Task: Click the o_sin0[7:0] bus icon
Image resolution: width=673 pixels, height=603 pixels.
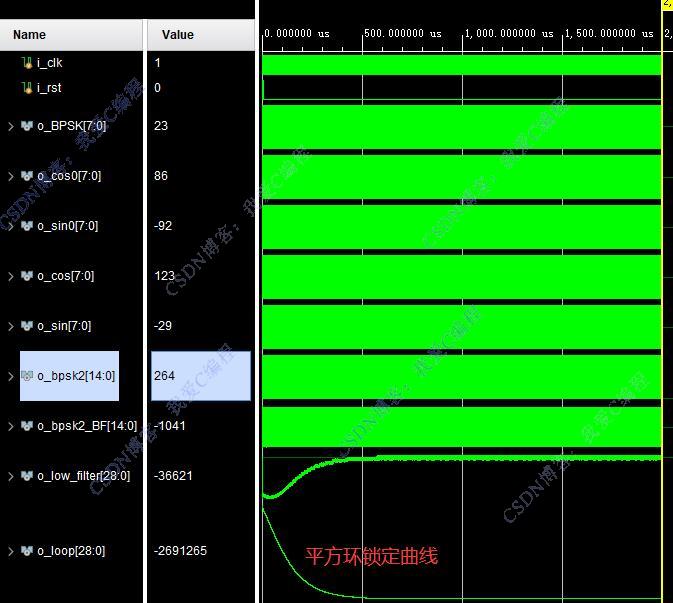Action: click(27, 226)
